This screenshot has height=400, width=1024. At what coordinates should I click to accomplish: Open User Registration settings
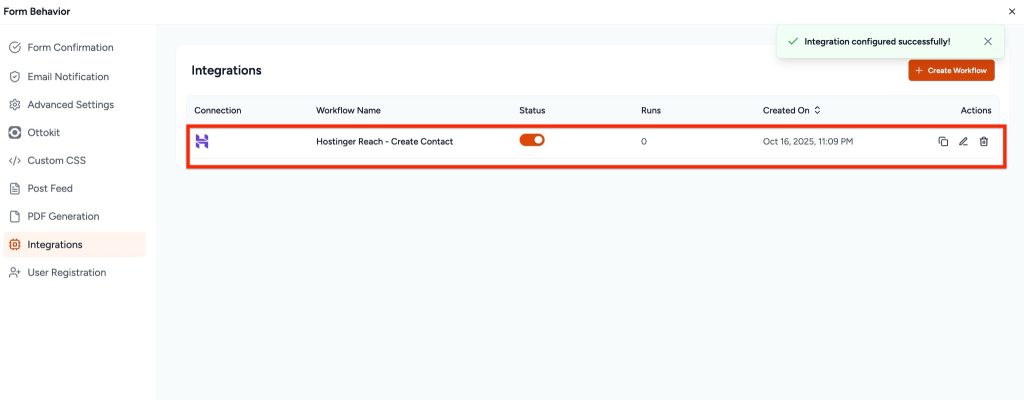tap(66, 272)
